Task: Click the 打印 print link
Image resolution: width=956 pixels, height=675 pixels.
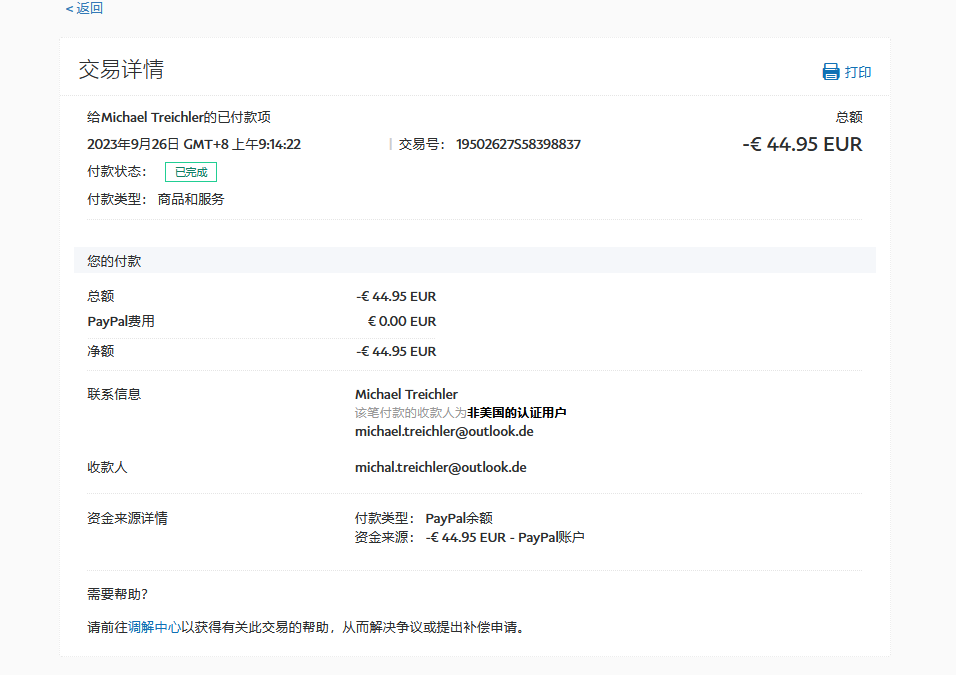Action: point(858,72)
